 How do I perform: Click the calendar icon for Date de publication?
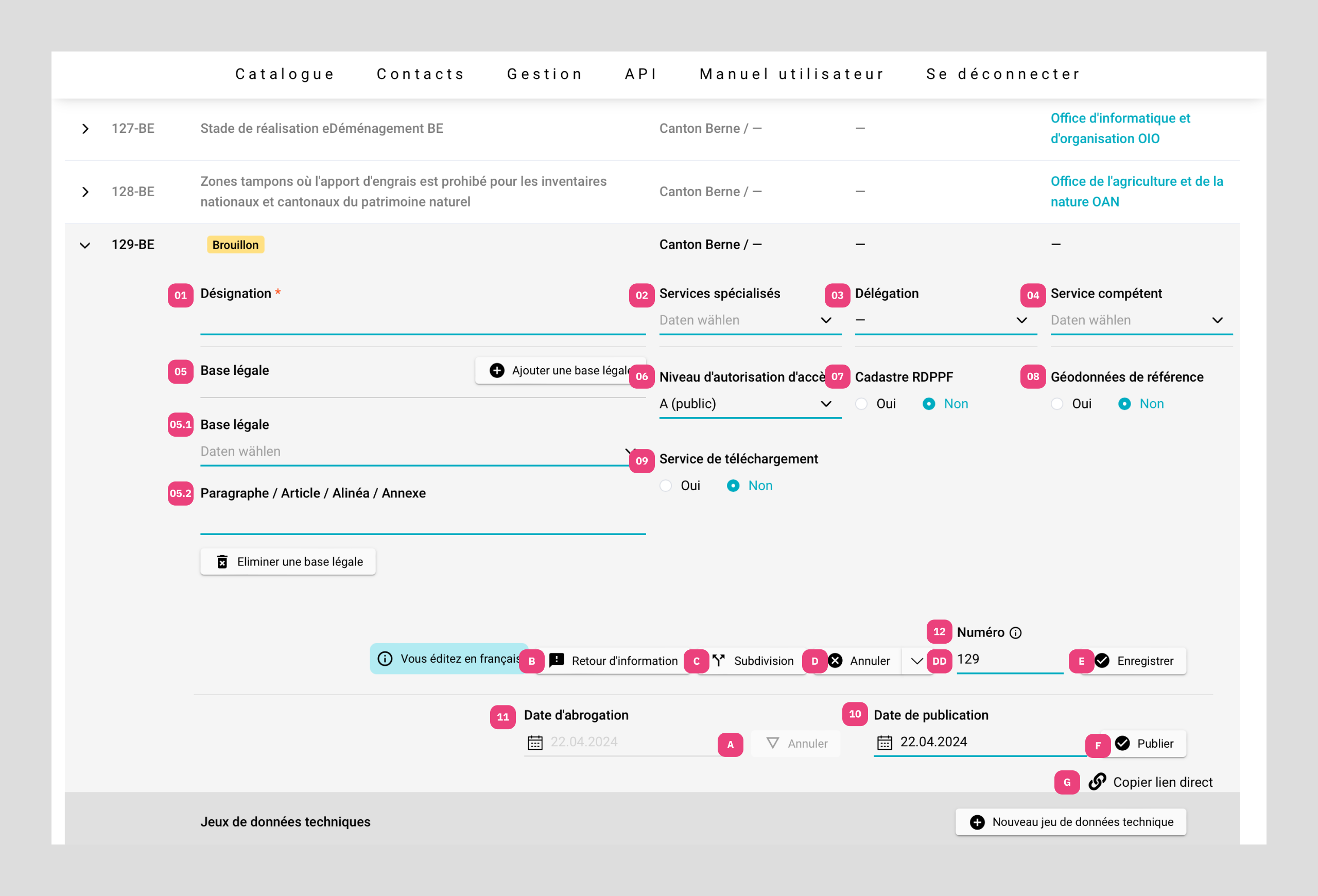(x=885, y=743)
